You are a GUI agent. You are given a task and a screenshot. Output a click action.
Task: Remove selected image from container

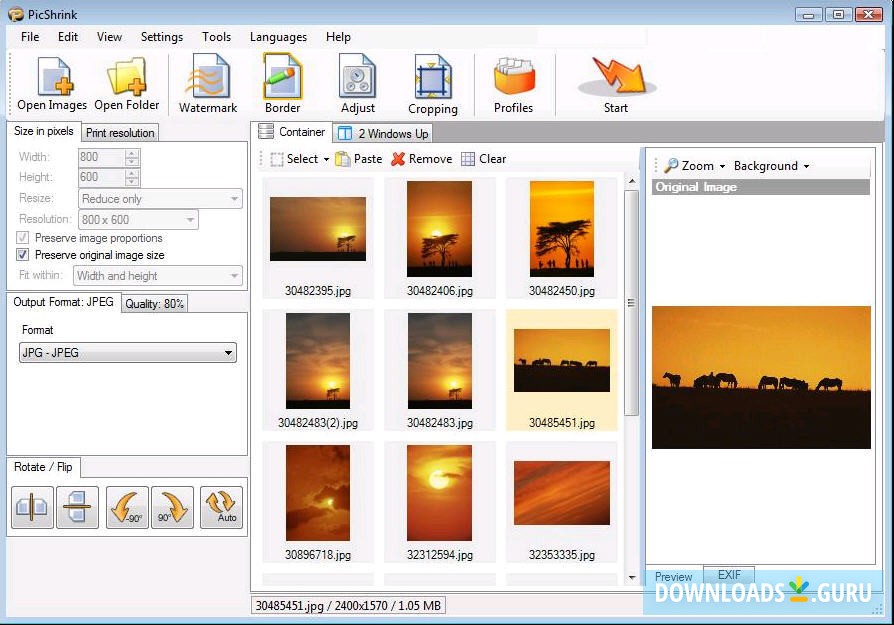421,158
